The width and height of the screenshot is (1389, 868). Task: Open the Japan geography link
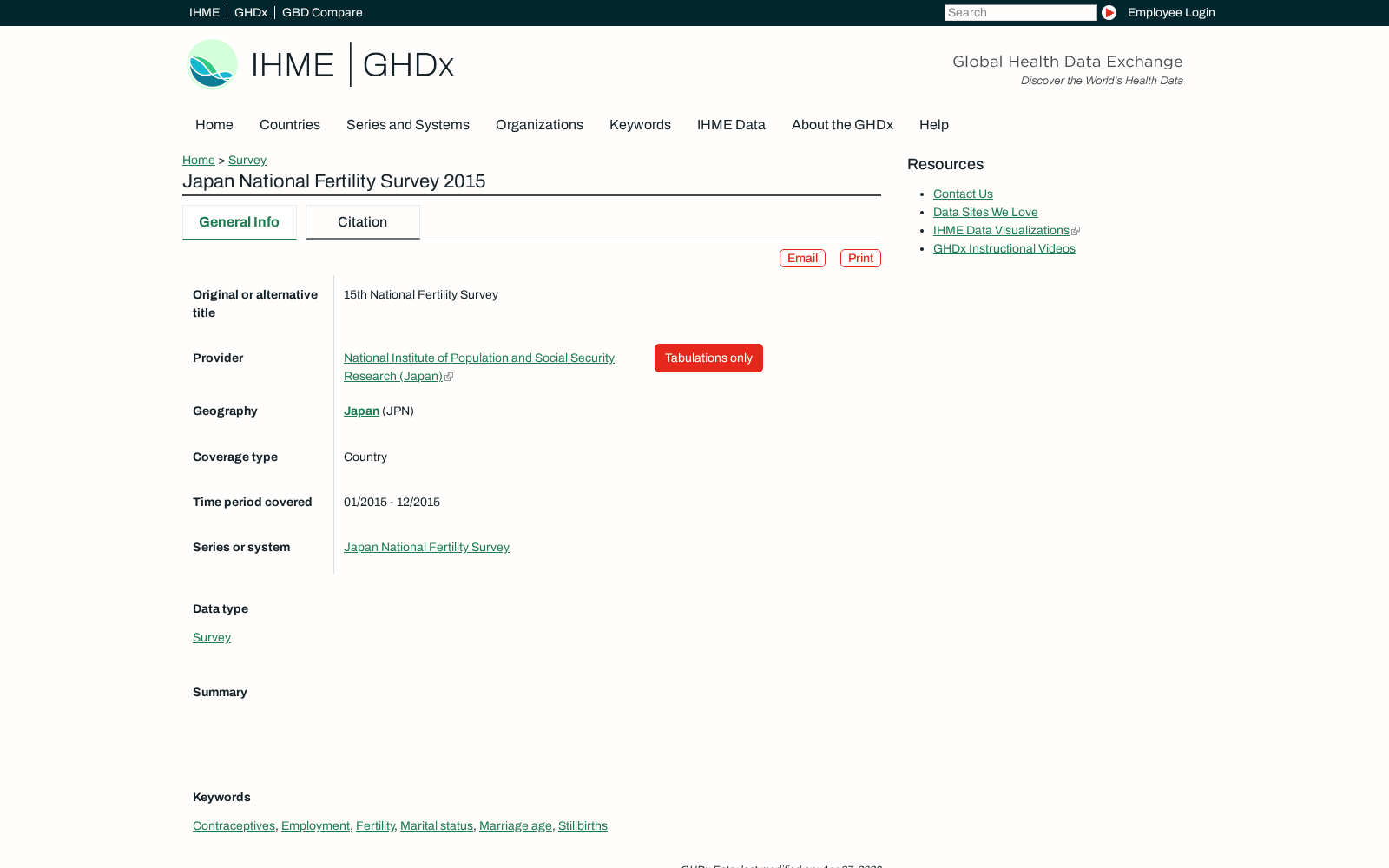[361, 411]
